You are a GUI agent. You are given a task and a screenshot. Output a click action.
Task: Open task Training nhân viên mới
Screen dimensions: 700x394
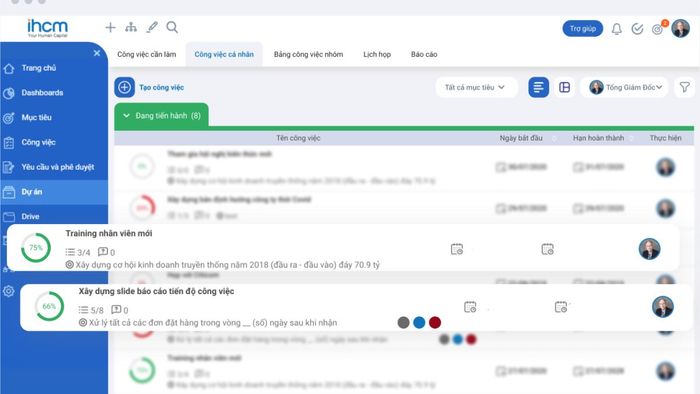pos(108,233)
